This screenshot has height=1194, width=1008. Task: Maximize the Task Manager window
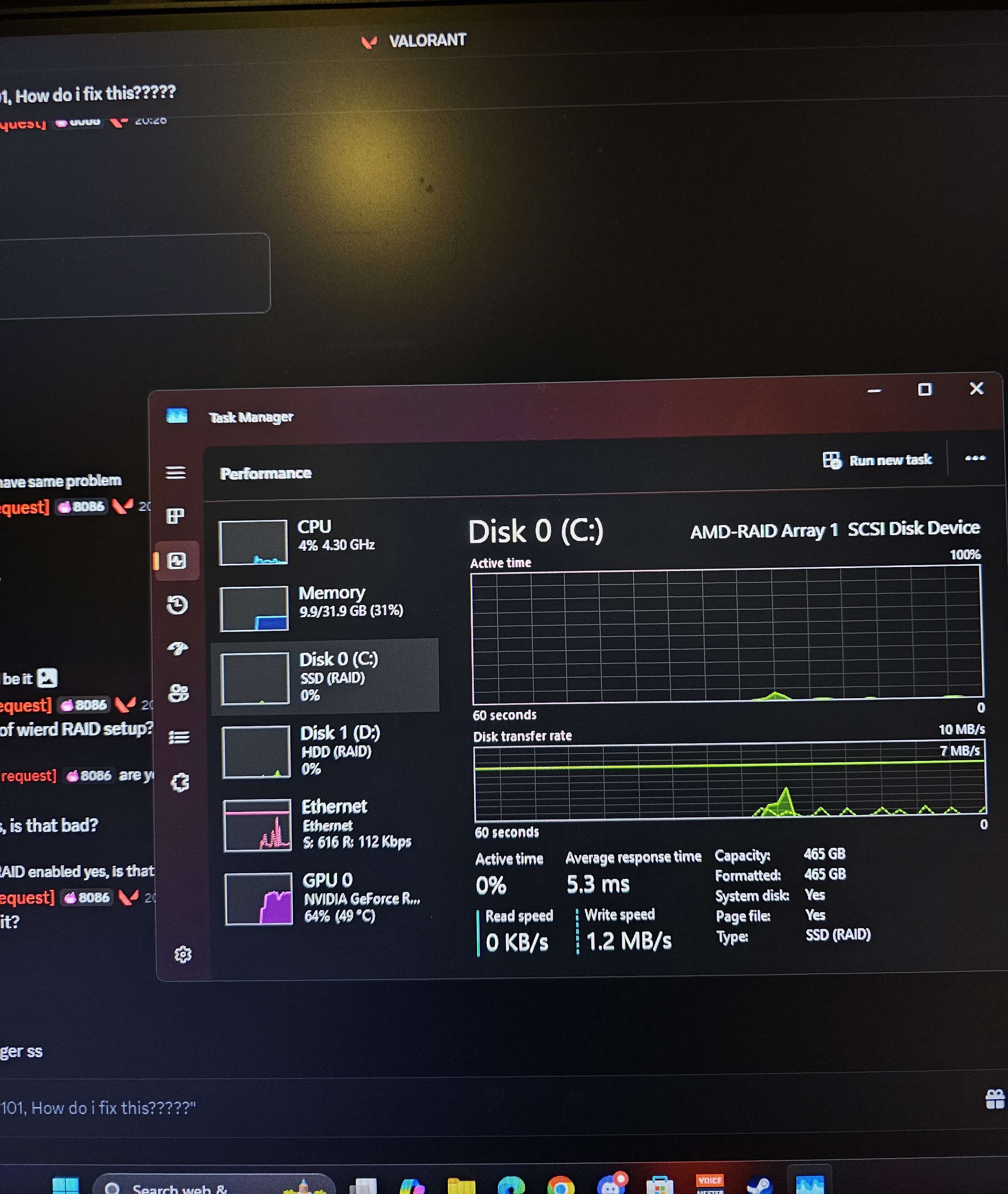925,390
